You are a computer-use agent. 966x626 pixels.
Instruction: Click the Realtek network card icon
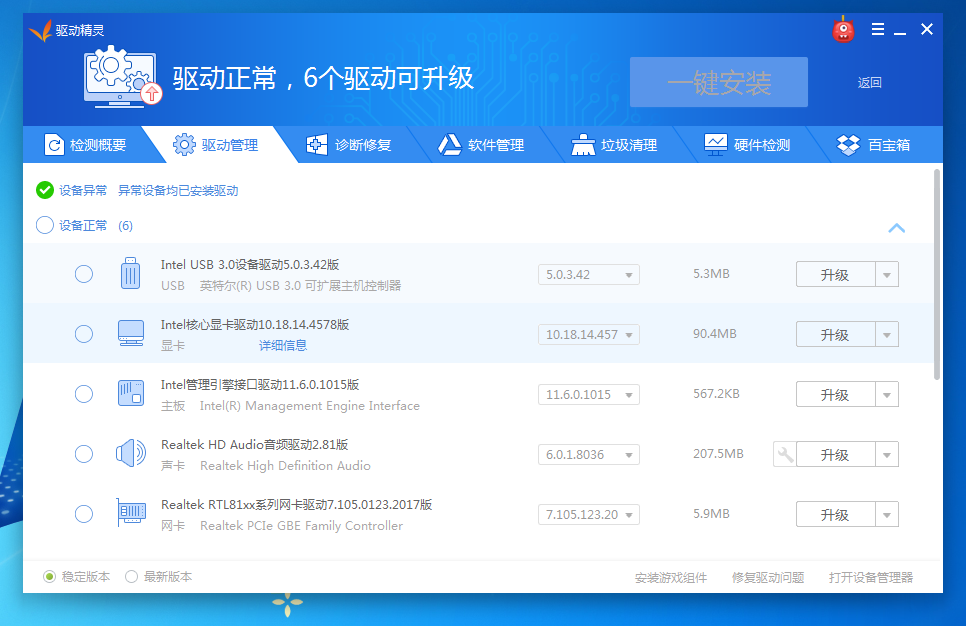click(130, 514)
